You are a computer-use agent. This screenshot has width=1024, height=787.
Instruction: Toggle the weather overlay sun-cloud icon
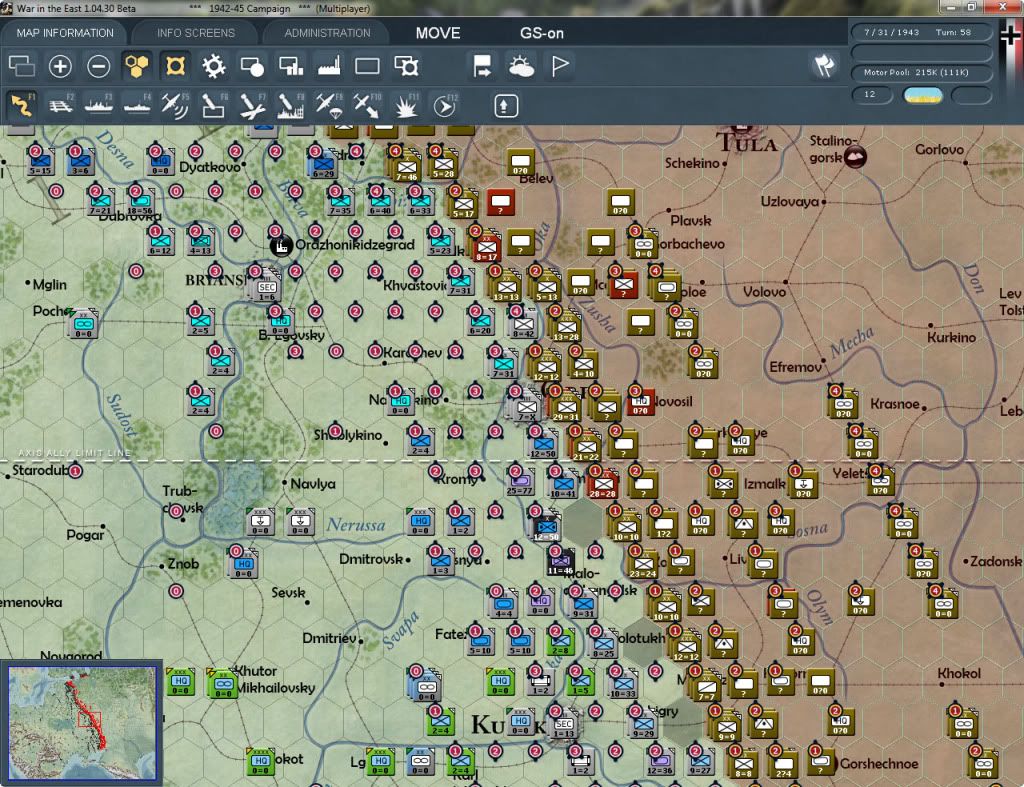(x=521, y=66)
